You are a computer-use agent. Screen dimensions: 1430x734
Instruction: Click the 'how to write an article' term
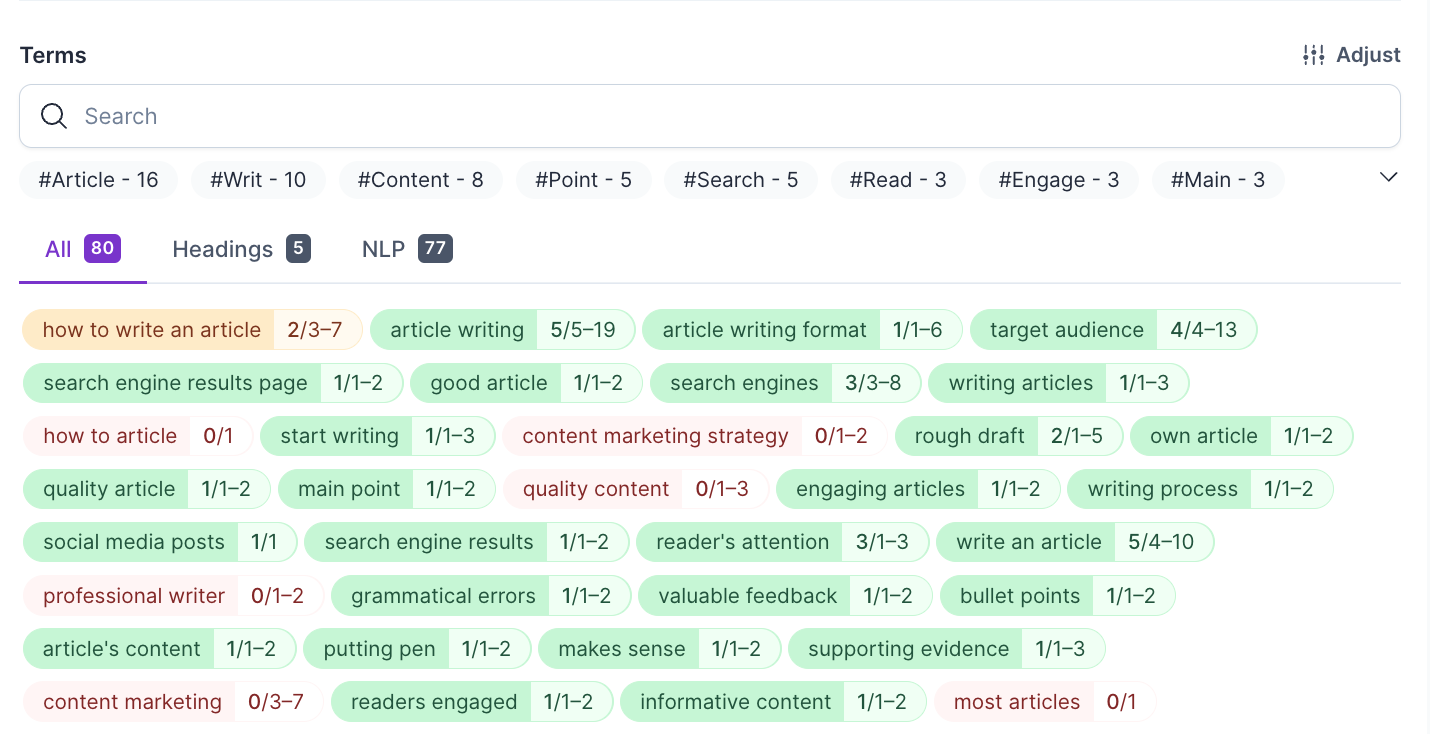151,330
